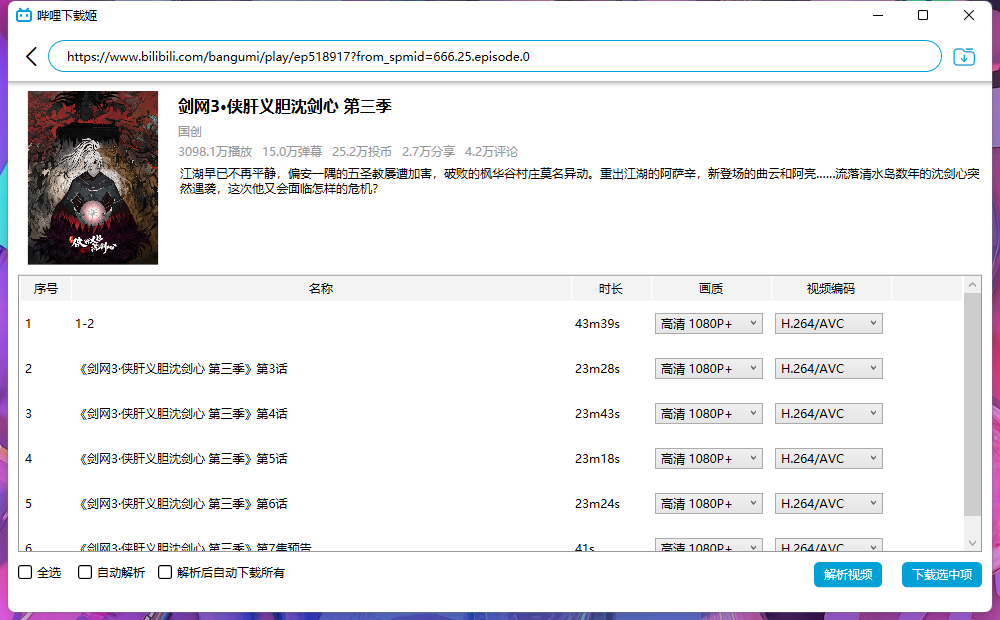This screenshot has width=1000, height=620.
Task: Click the 视频编码 column header
Action: (831, 288)
